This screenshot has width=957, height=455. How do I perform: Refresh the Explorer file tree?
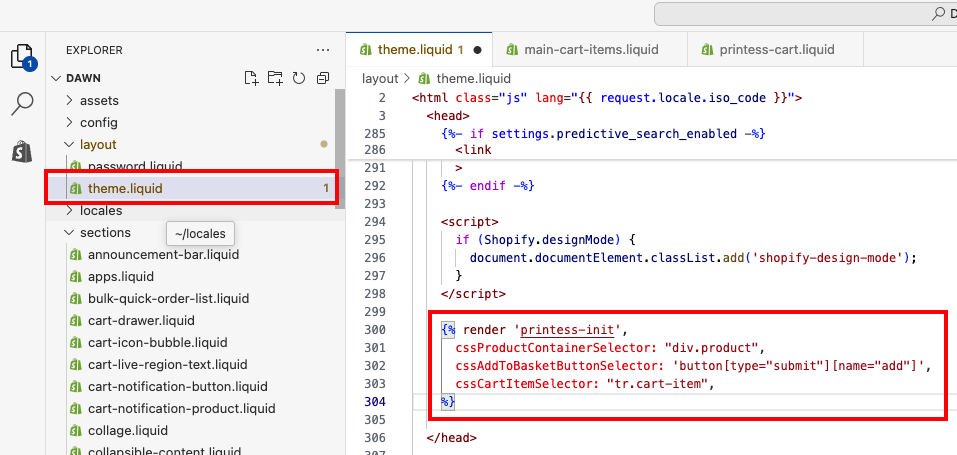[x=298, y=78]
